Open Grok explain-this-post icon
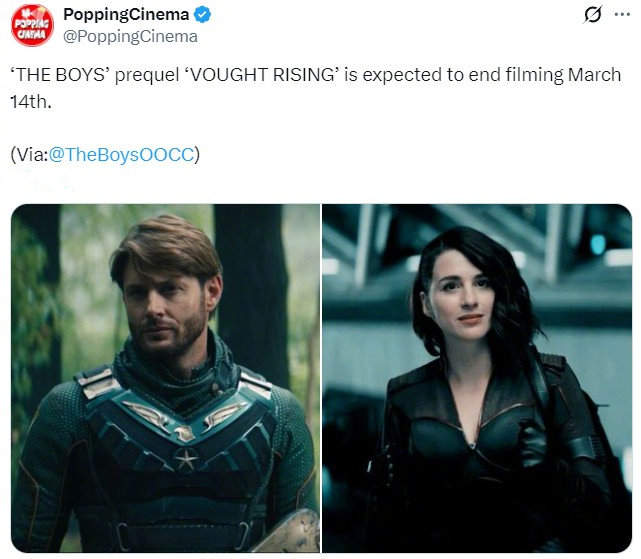The height and width of the screenshot is (559, 641). pyautogui.click(x=593, y=15)
